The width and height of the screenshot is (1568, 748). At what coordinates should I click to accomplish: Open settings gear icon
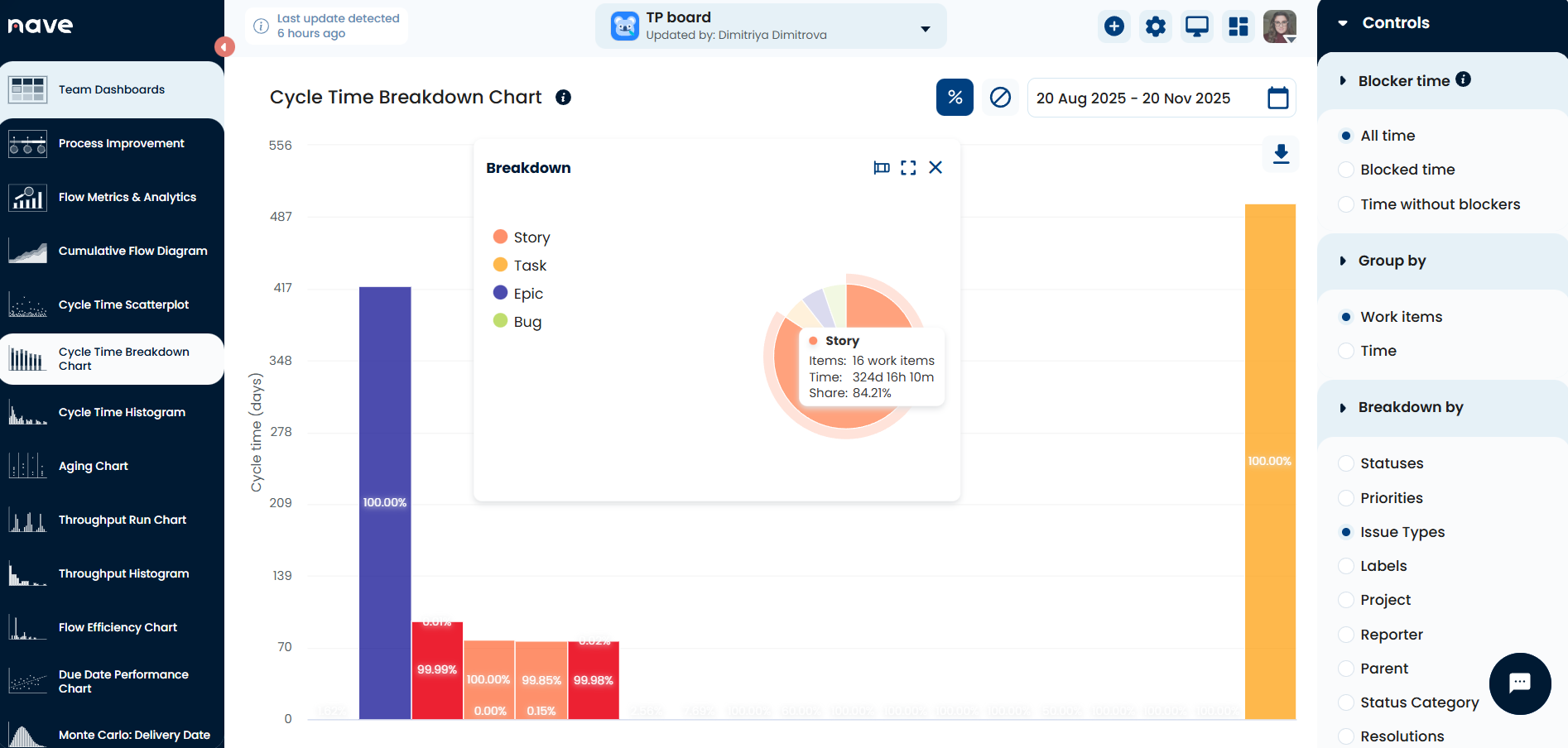(x=1156, y=26)
